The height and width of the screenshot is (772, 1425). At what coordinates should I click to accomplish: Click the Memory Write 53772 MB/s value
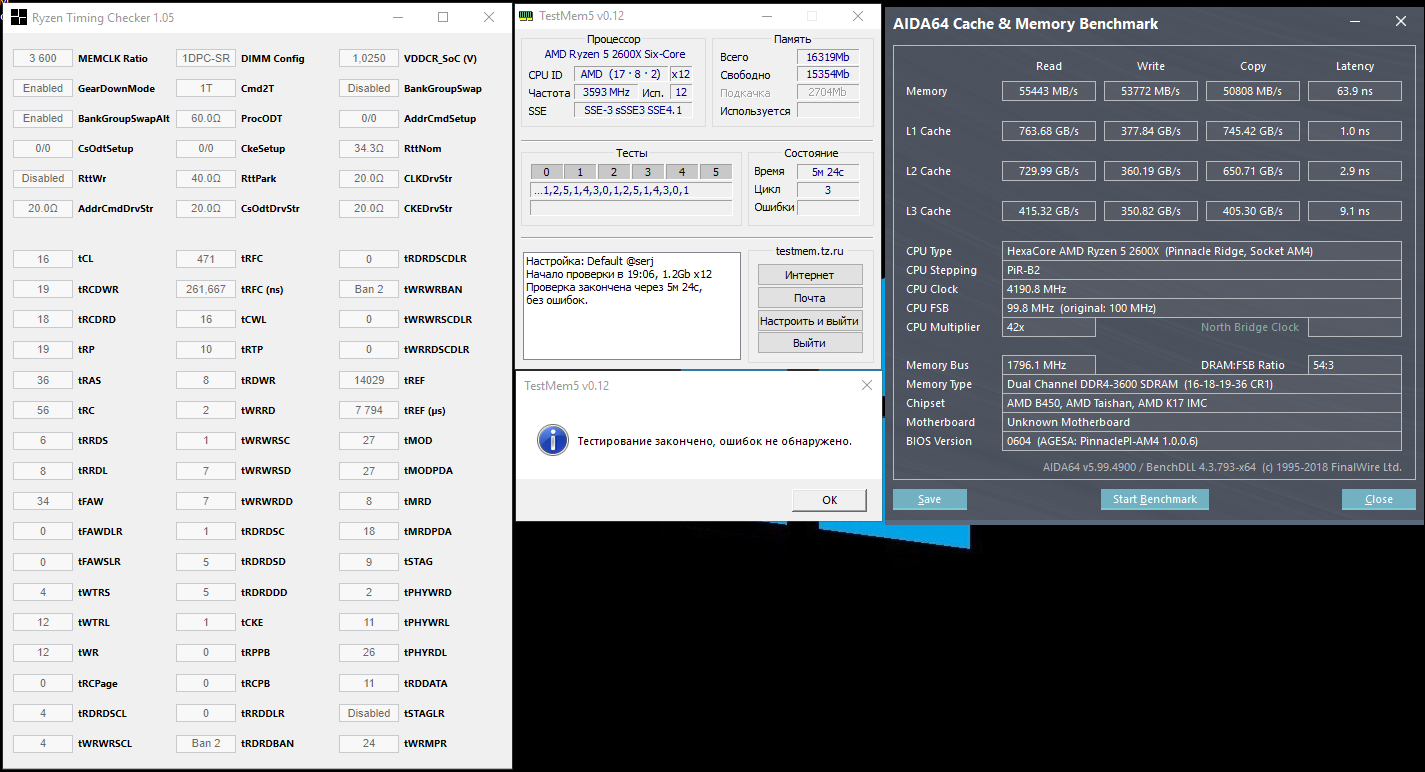coord(1151,91)
